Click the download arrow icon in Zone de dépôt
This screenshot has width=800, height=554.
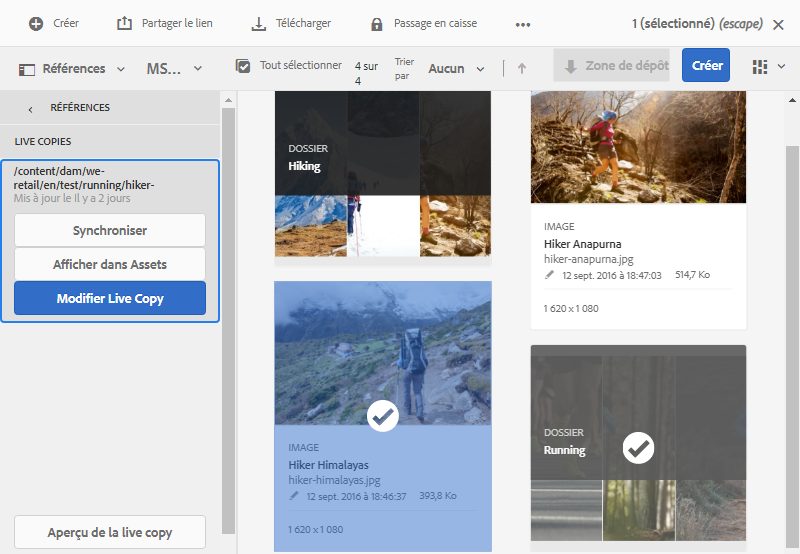(x=570, y=66)
